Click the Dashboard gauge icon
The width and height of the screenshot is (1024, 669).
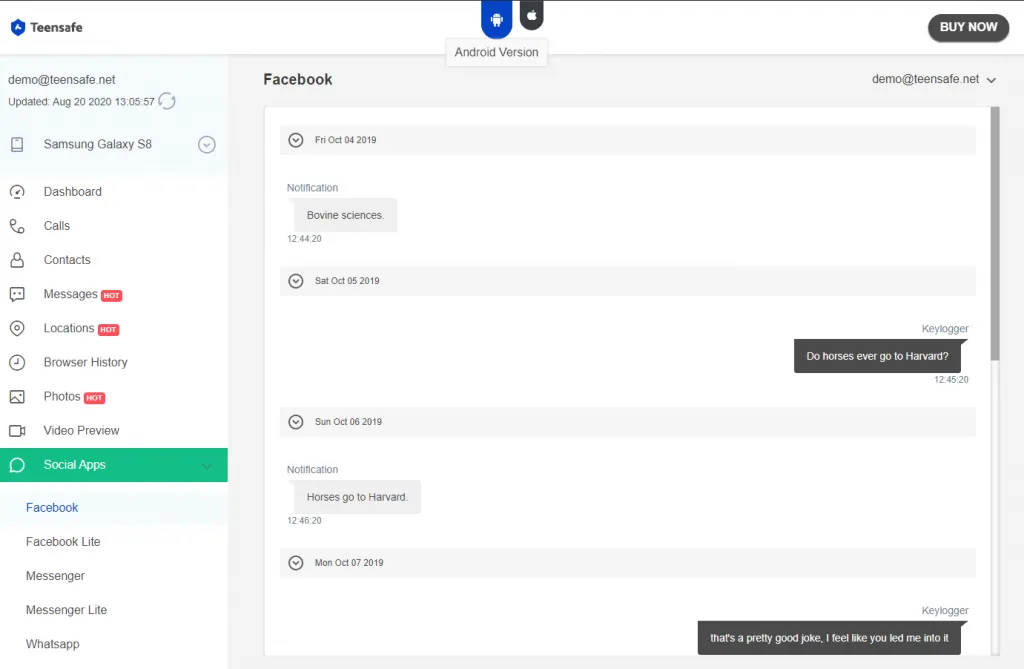17,191
